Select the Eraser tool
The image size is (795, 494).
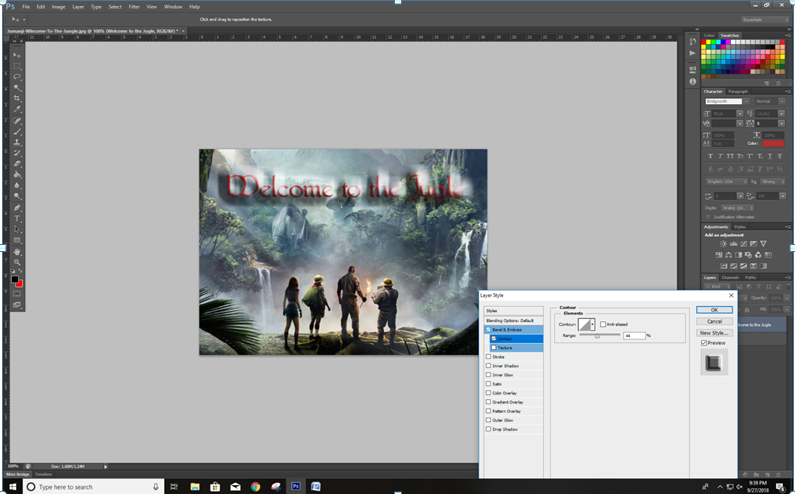[x=17, y=164]
